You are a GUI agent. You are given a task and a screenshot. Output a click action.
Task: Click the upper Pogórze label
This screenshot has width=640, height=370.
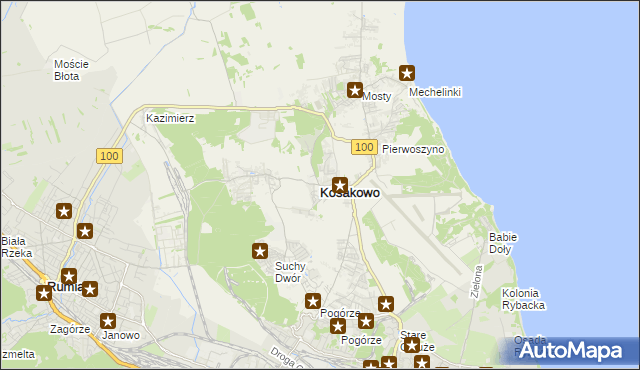[340, 313]
